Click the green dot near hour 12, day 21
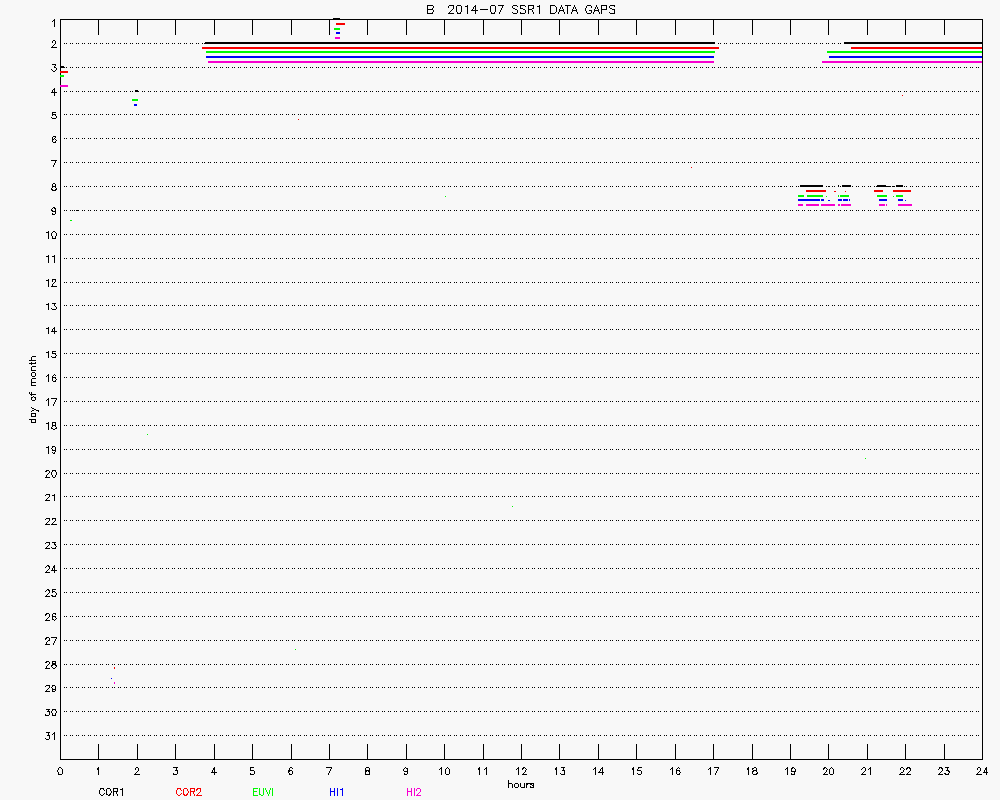Screen dimensions: 1000x800 [x=513, y=506]
